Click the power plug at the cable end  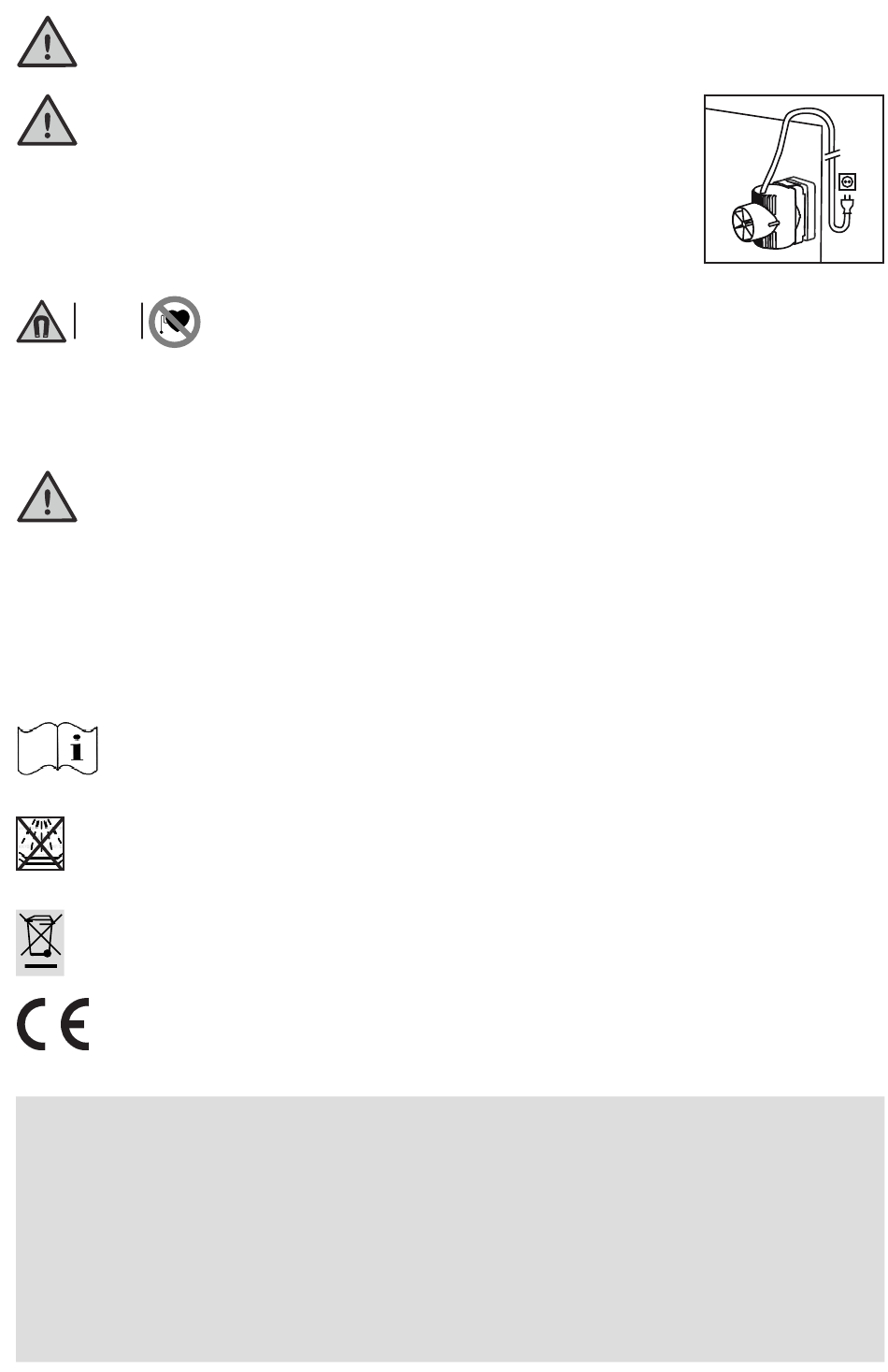click(x=848, y=202)
